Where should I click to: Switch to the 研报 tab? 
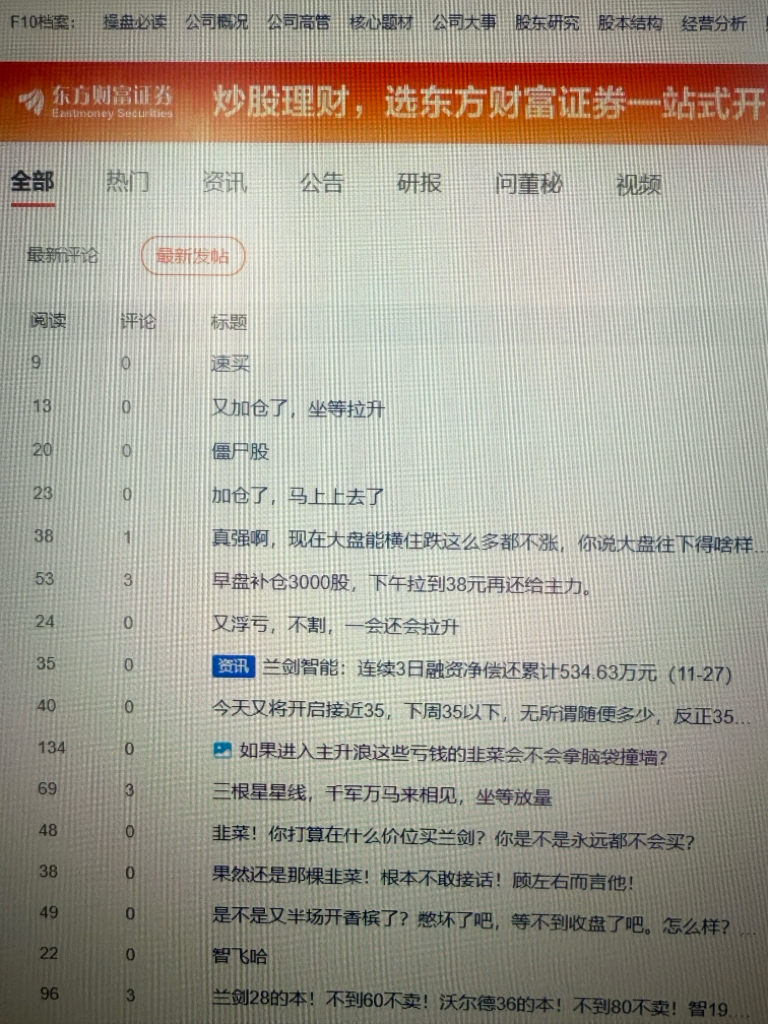point(419,184)
